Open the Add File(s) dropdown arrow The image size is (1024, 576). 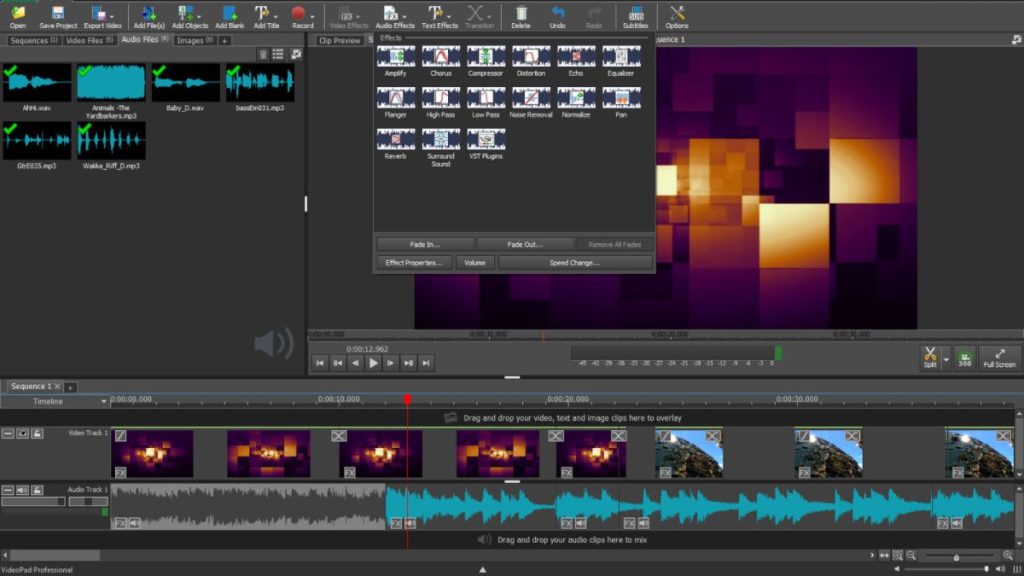[159, 15]
